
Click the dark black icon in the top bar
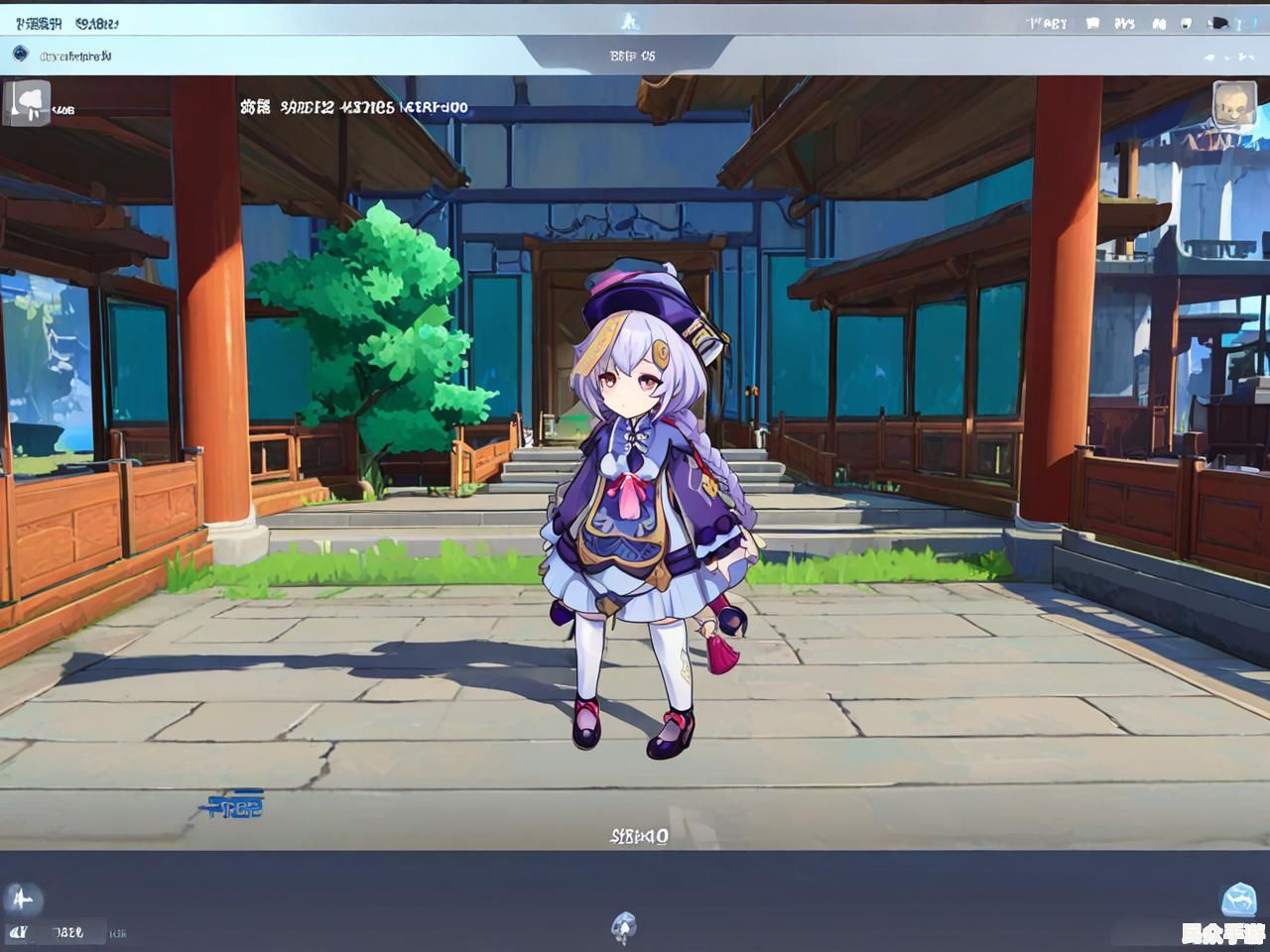coord(1219,23)
